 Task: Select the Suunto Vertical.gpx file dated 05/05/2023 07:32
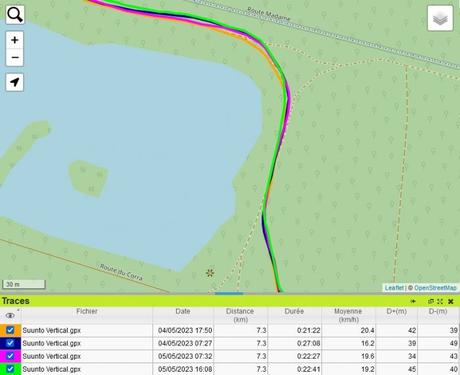click(52, 356)
